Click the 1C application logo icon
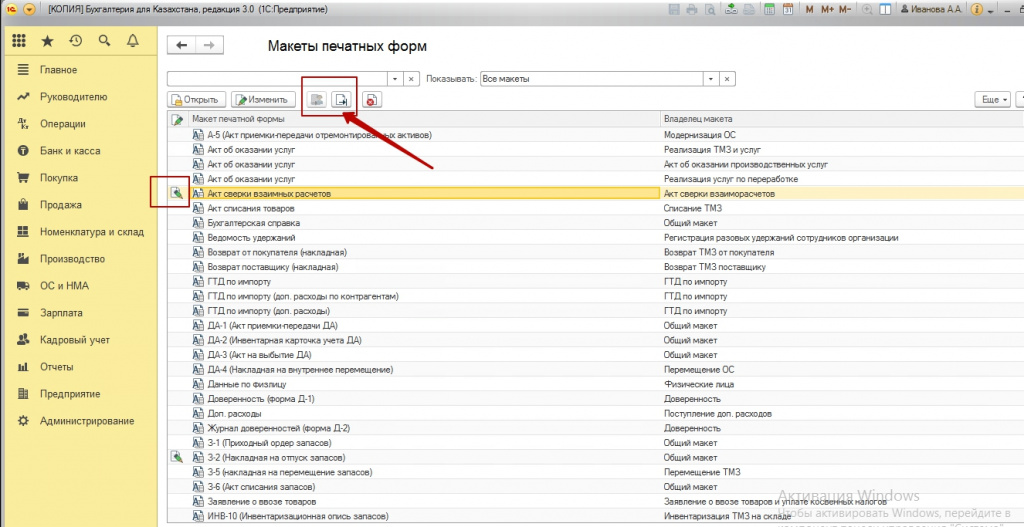The height and width of the screenshot is (527, 1024). 10,10
